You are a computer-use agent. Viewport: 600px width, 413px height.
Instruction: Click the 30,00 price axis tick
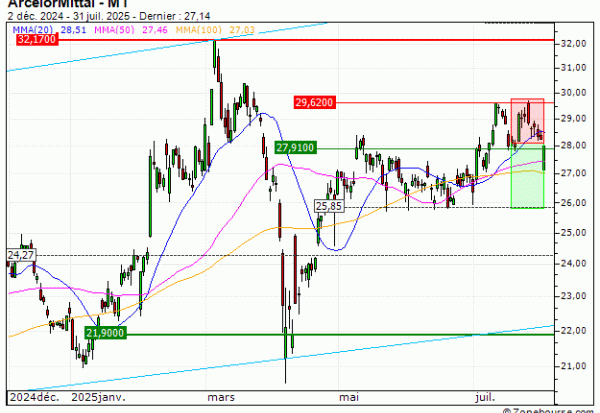[x=573, y=93]
